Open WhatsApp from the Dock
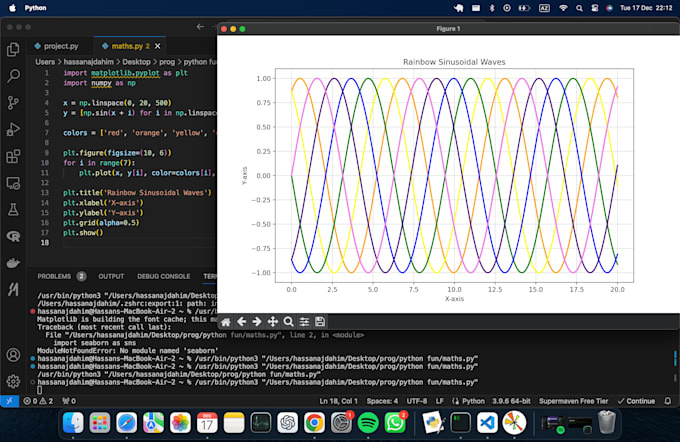 click(395, 422)
